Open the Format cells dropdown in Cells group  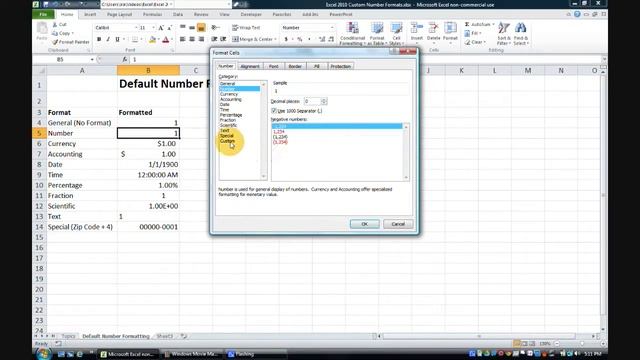(450, 33)
